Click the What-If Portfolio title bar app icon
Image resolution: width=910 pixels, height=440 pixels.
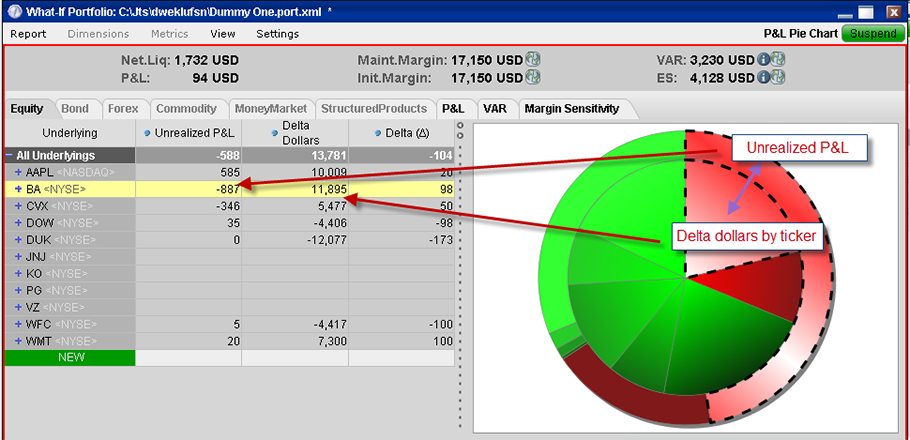[x=14, y=12]
